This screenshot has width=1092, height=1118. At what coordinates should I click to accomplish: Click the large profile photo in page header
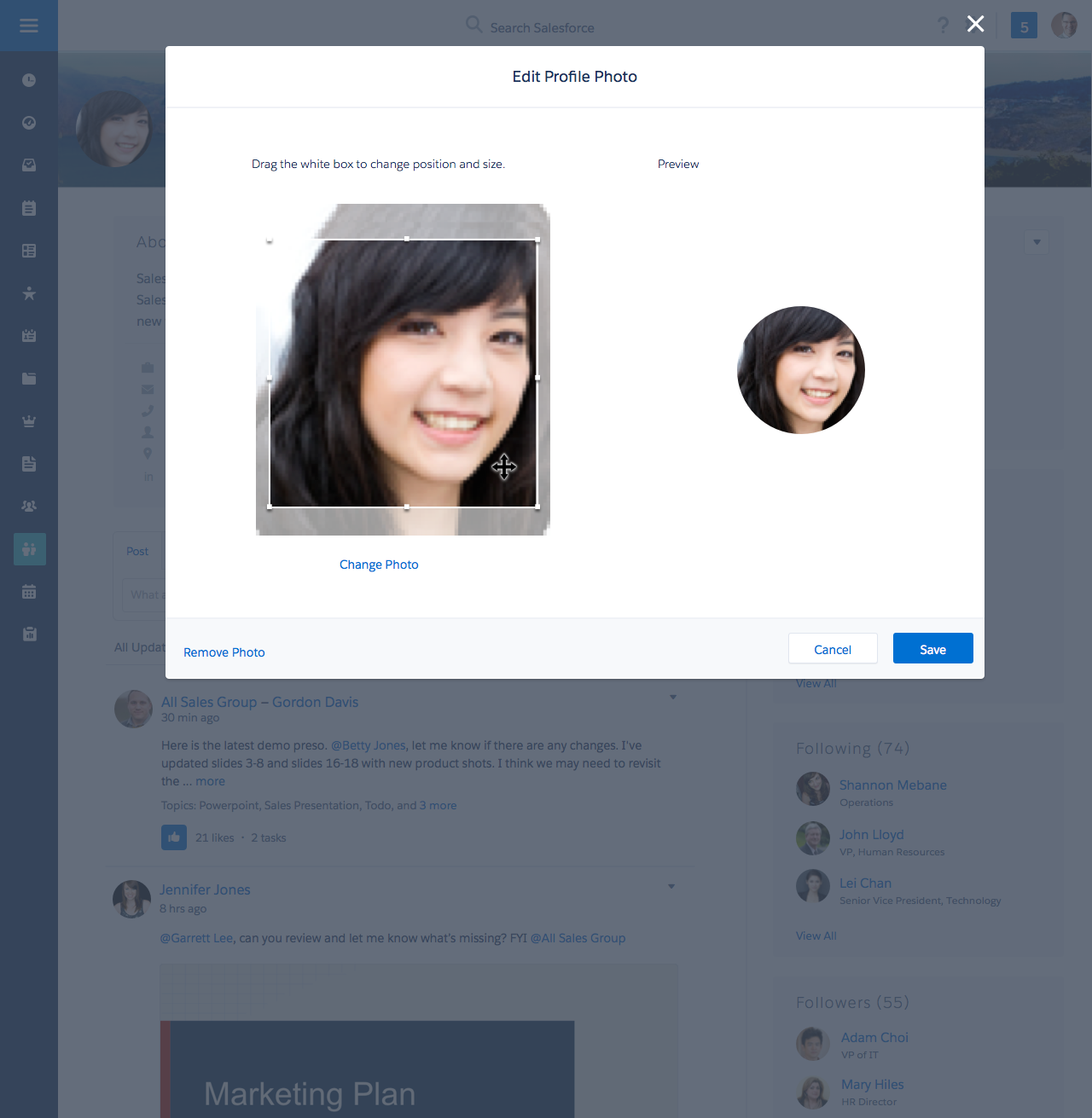113,128
